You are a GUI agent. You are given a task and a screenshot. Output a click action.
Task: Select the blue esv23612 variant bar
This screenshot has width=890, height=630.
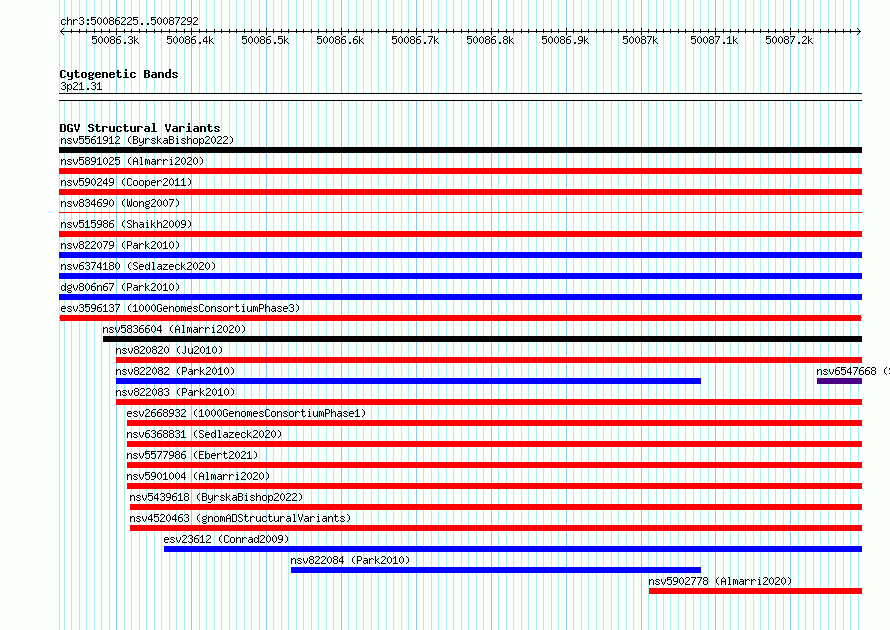513,549
